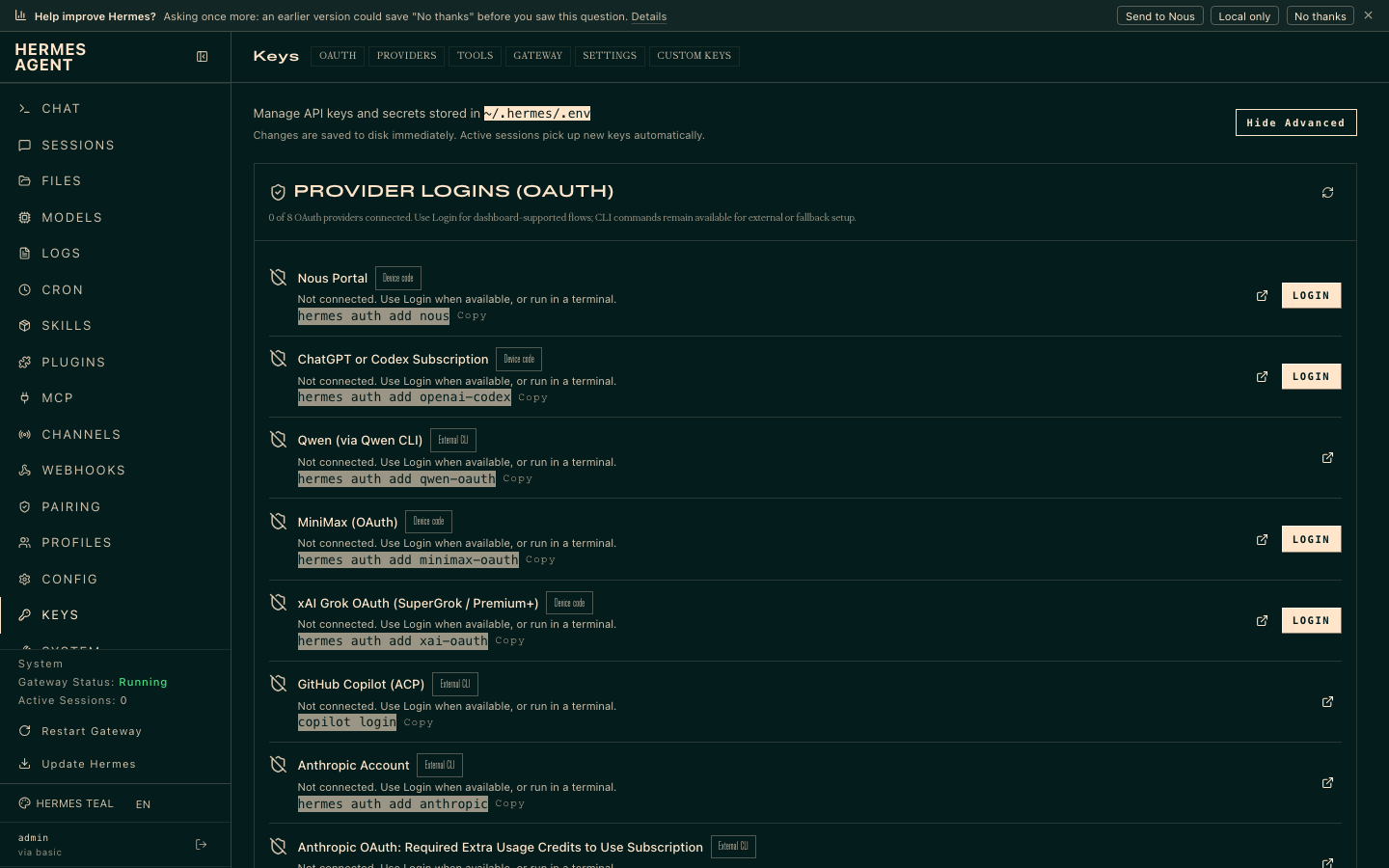Screen dimensions: 1389x868
Task: View the Logs page
Action: pyautogui.click(x=116, y=254)
